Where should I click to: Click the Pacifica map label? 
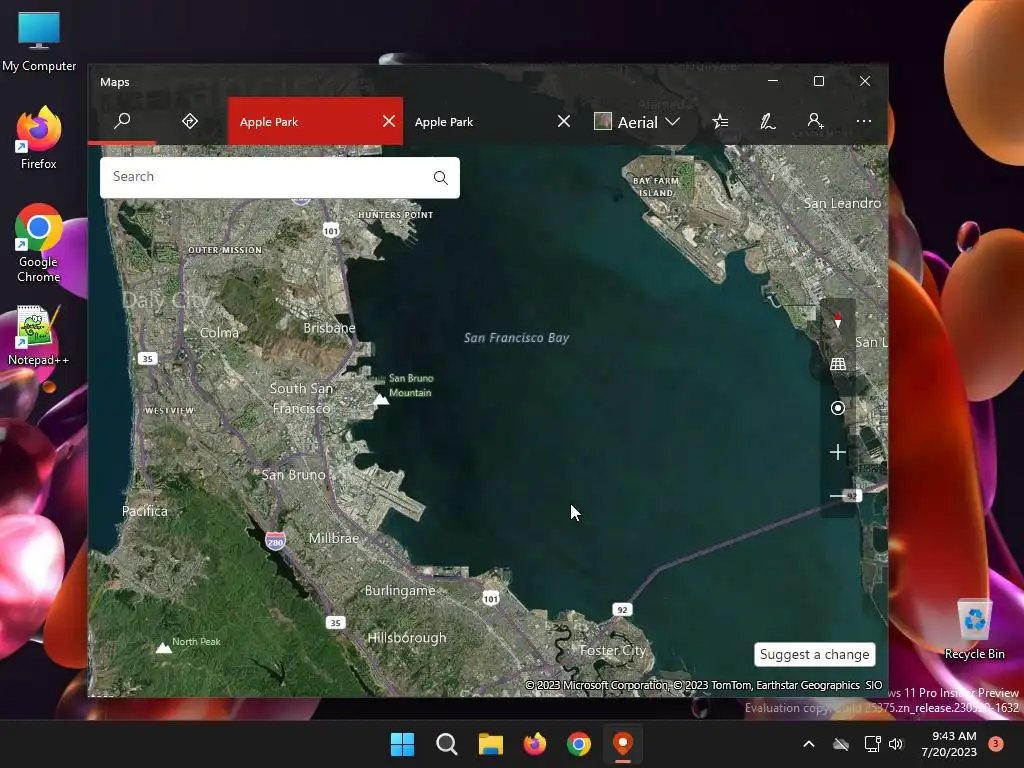[x=145, y=511]
